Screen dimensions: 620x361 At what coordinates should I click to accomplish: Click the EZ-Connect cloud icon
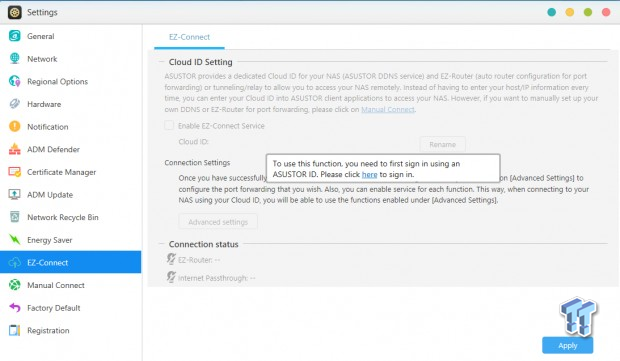pos(15,262)
